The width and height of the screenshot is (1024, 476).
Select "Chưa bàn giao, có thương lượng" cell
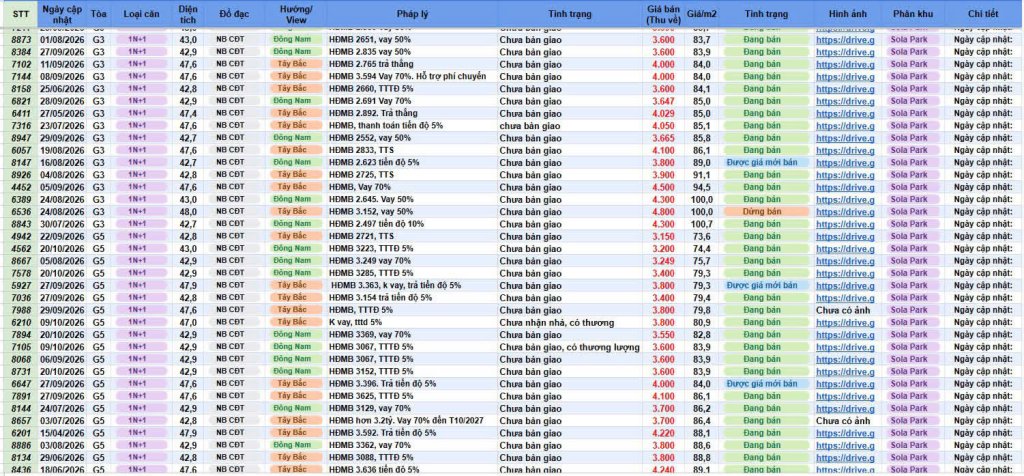(570, 347)
